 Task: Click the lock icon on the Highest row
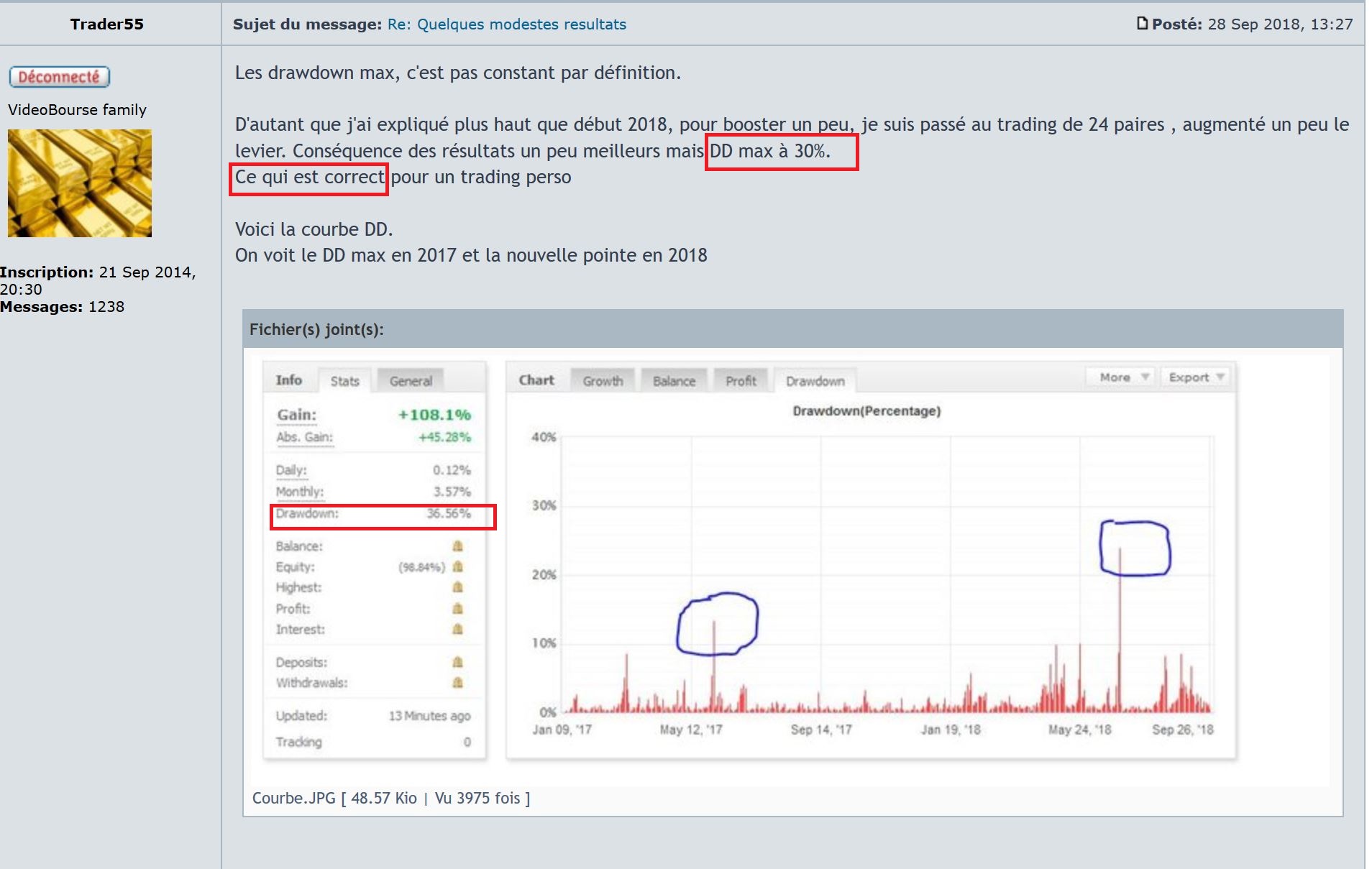[457, 587]
